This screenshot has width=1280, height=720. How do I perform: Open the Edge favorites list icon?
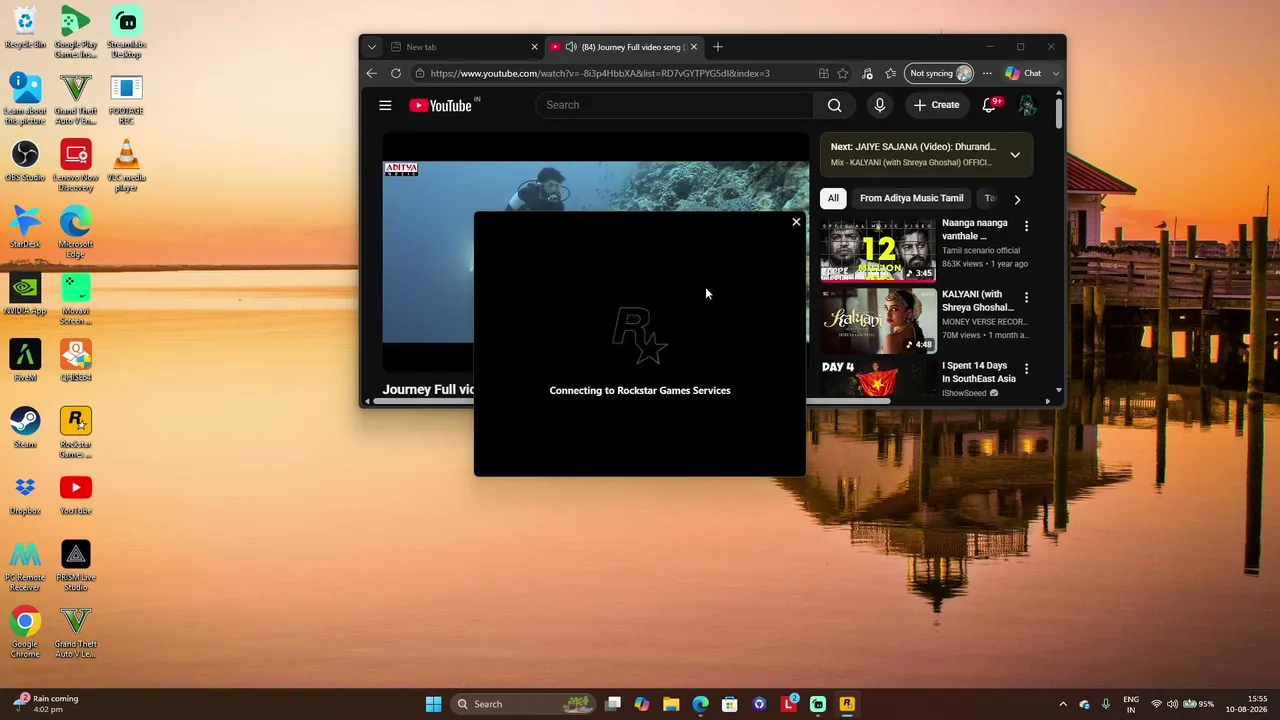point(891,73)
